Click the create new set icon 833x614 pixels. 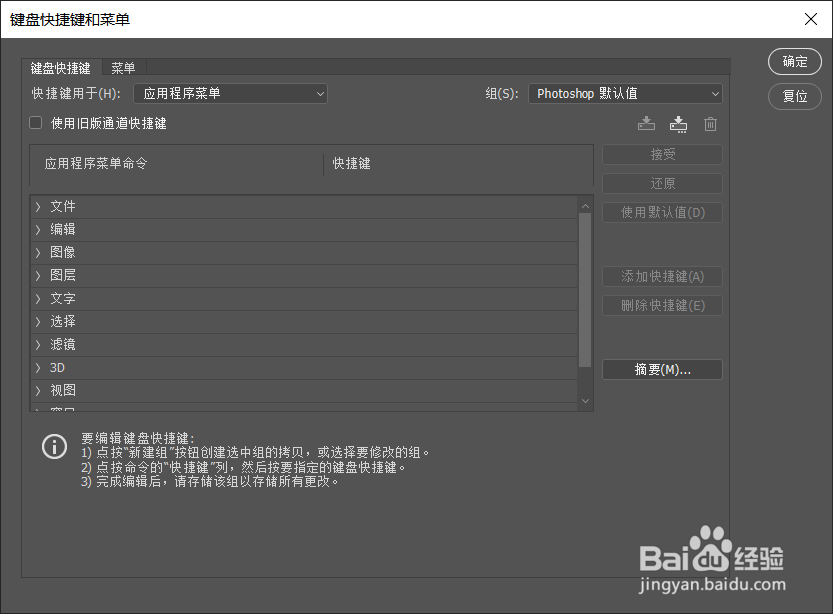(678, 123)
